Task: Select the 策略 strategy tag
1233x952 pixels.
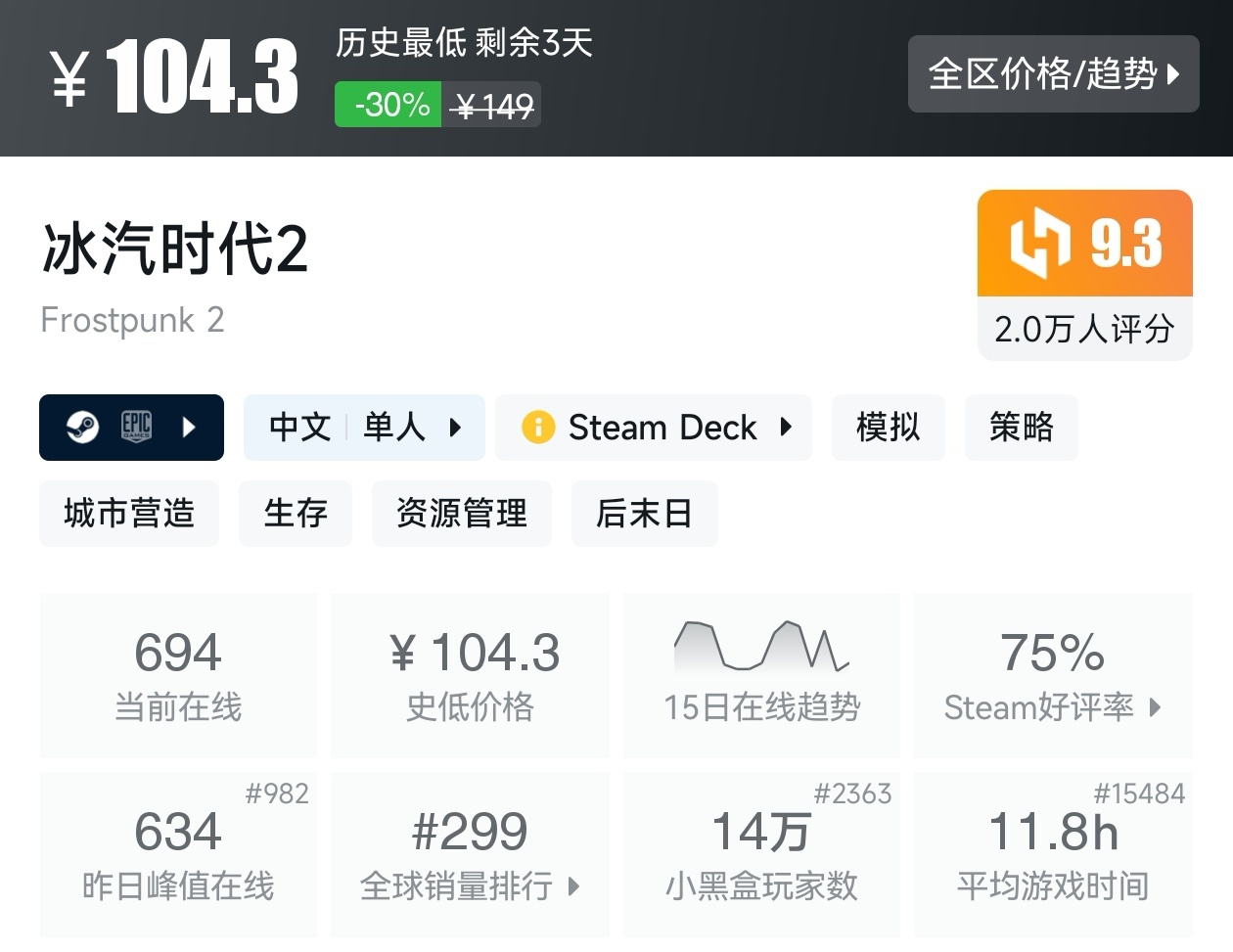Action: 1021,428
